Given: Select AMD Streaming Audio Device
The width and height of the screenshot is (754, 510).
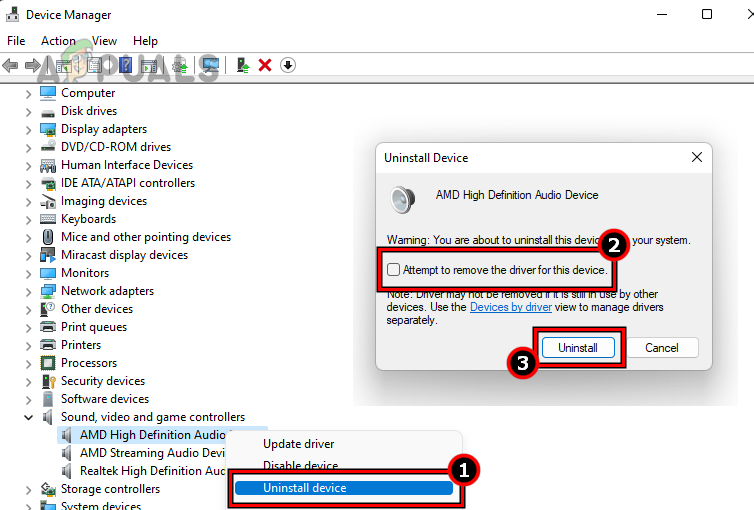Looking at the screenshot, I should (x=152, y=453).
